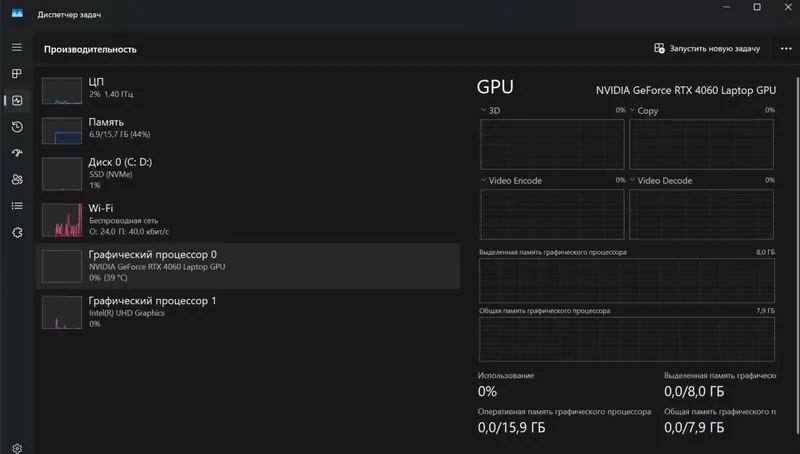The height and width of the screenshot is (454, 800).
Task: Open the Video Decode graph dropdown
Action: (x=632, y=180)
